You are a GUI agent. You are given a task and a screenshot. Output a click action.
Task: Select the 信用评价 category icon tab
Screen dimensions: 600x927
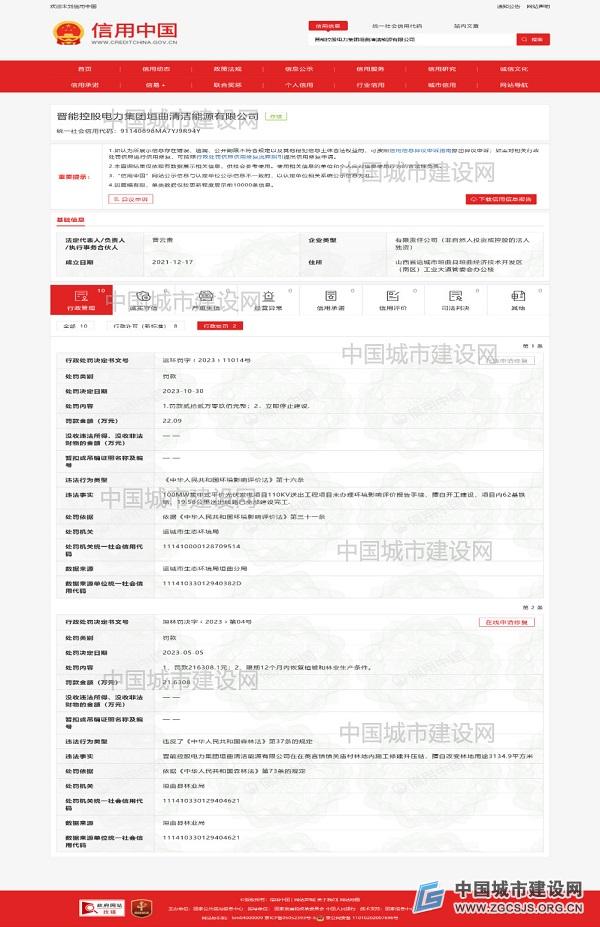pyautogui.click(x=393, y=300)
